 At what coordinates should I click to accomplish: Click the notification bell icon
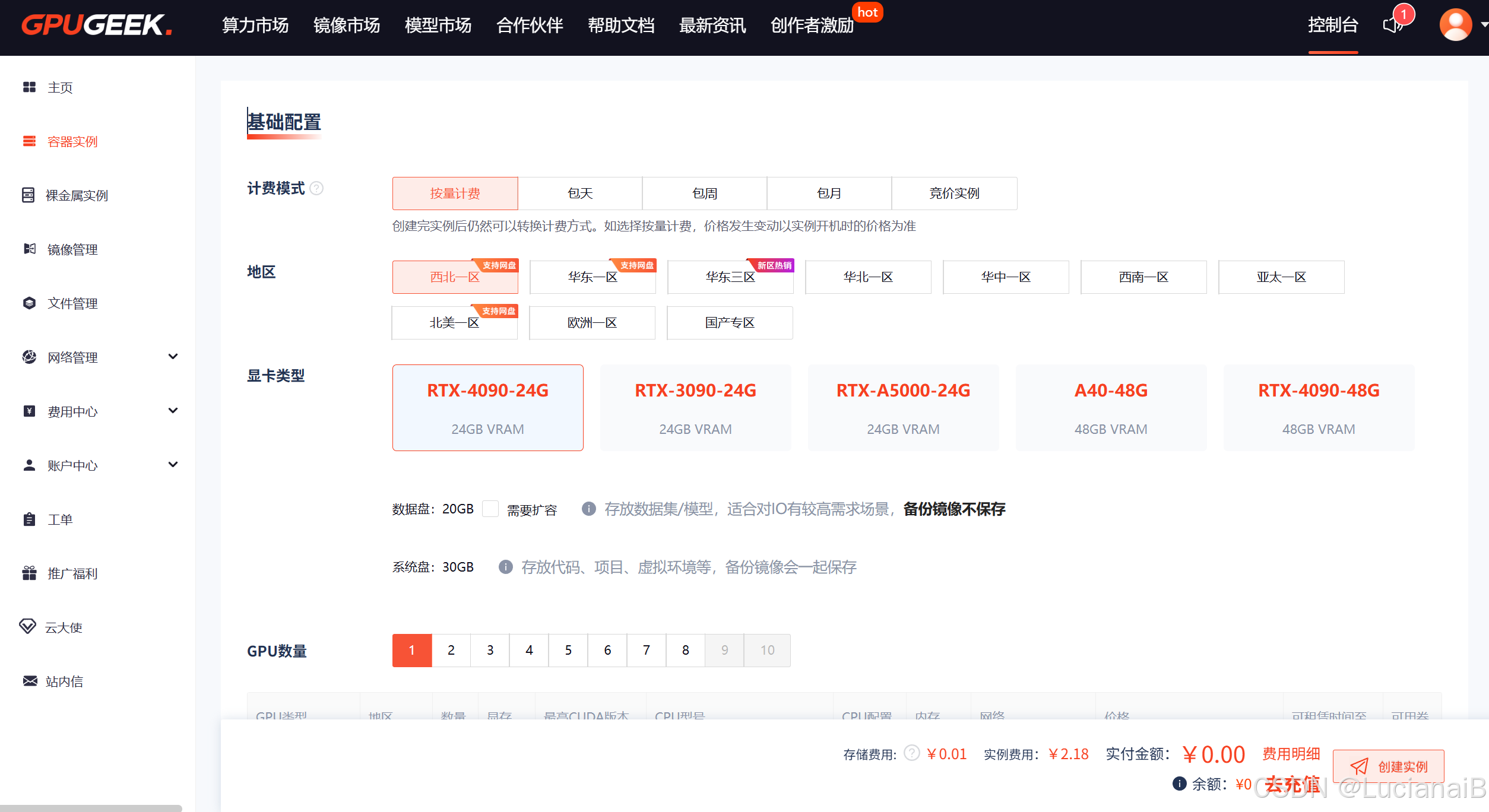[x=1392, y=26]
